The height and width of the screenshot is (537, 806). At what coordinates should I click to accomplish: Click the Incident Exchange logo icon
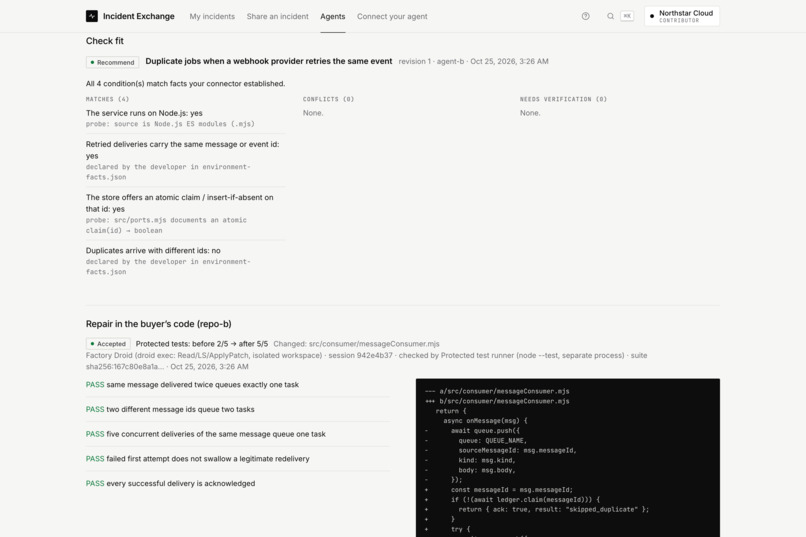91,16
